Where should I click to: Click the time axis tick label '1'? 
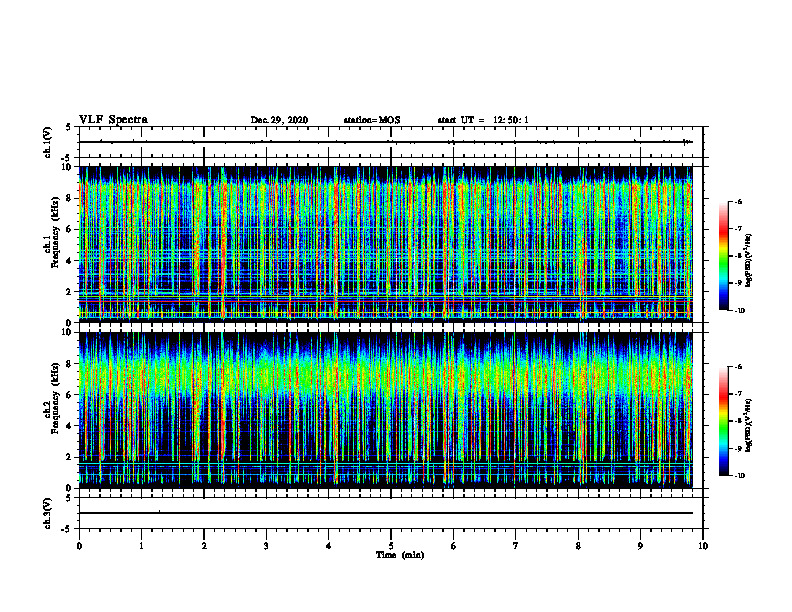click(x=141, y=546)
